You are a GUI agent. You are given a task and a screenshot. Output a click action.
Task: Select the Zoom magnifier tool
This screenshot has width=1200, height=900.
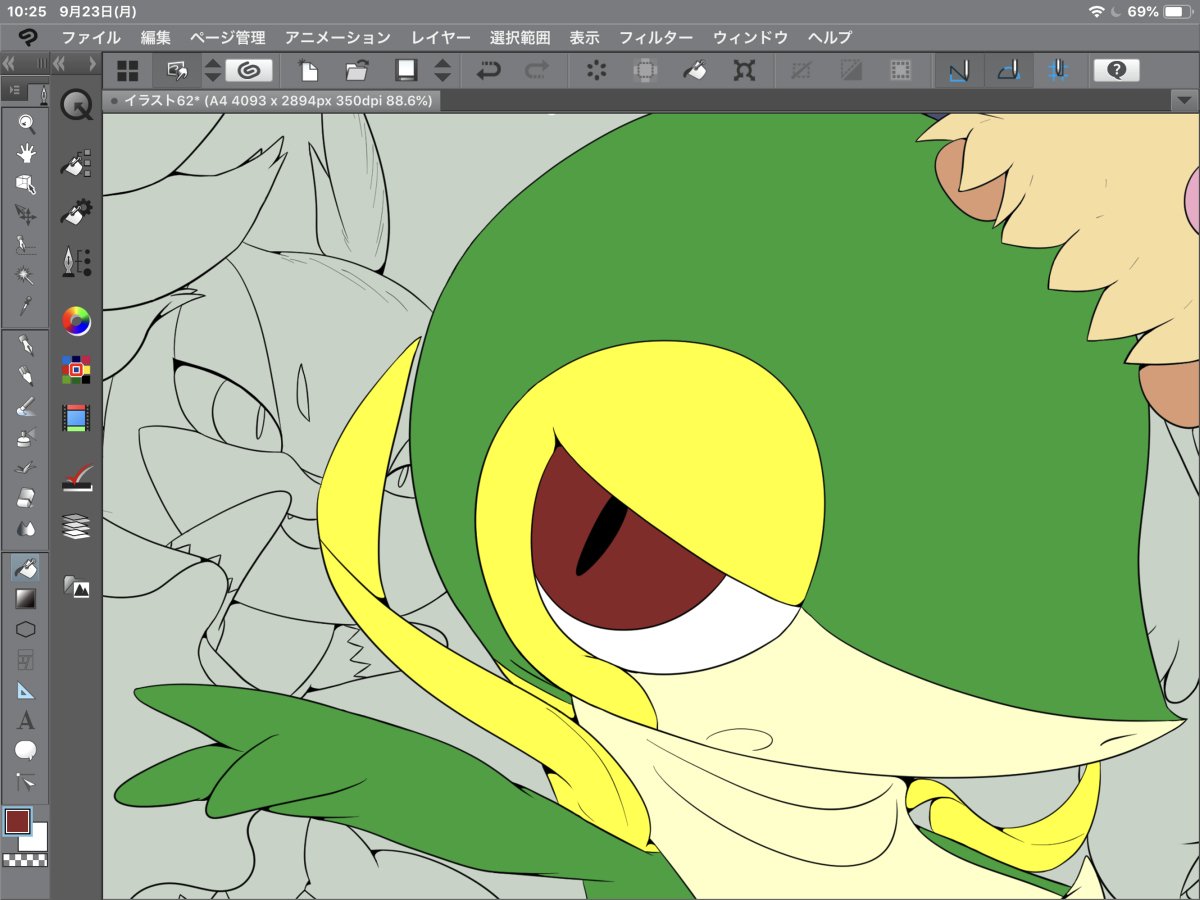point(26,124)
